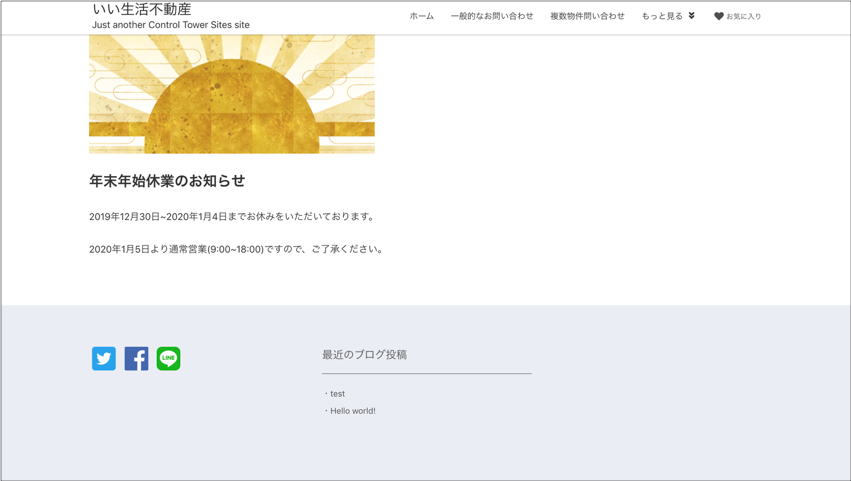The height and width of the screenshot is (481, 851).
Task: Click the double chevron beside もっと見る
Action: (691, 16)
